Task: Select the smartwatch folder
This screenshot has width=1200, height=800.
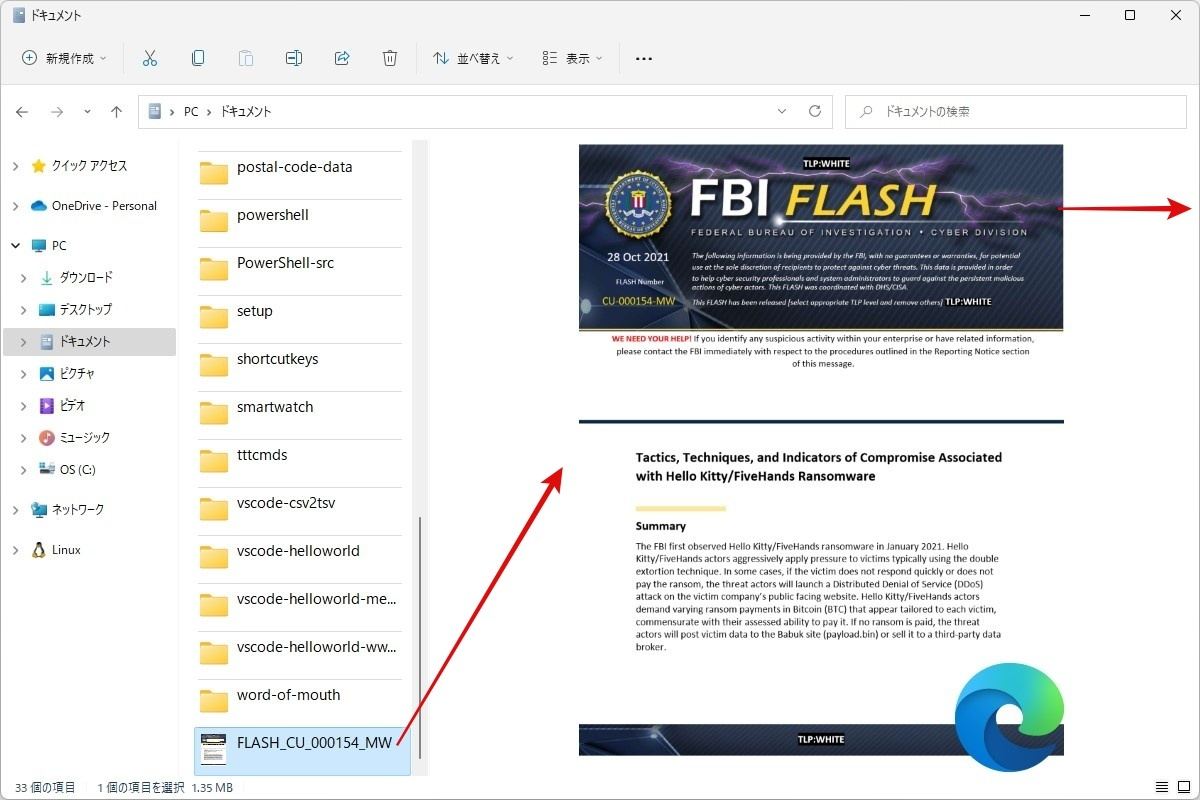Action: [x=299, y=412]
